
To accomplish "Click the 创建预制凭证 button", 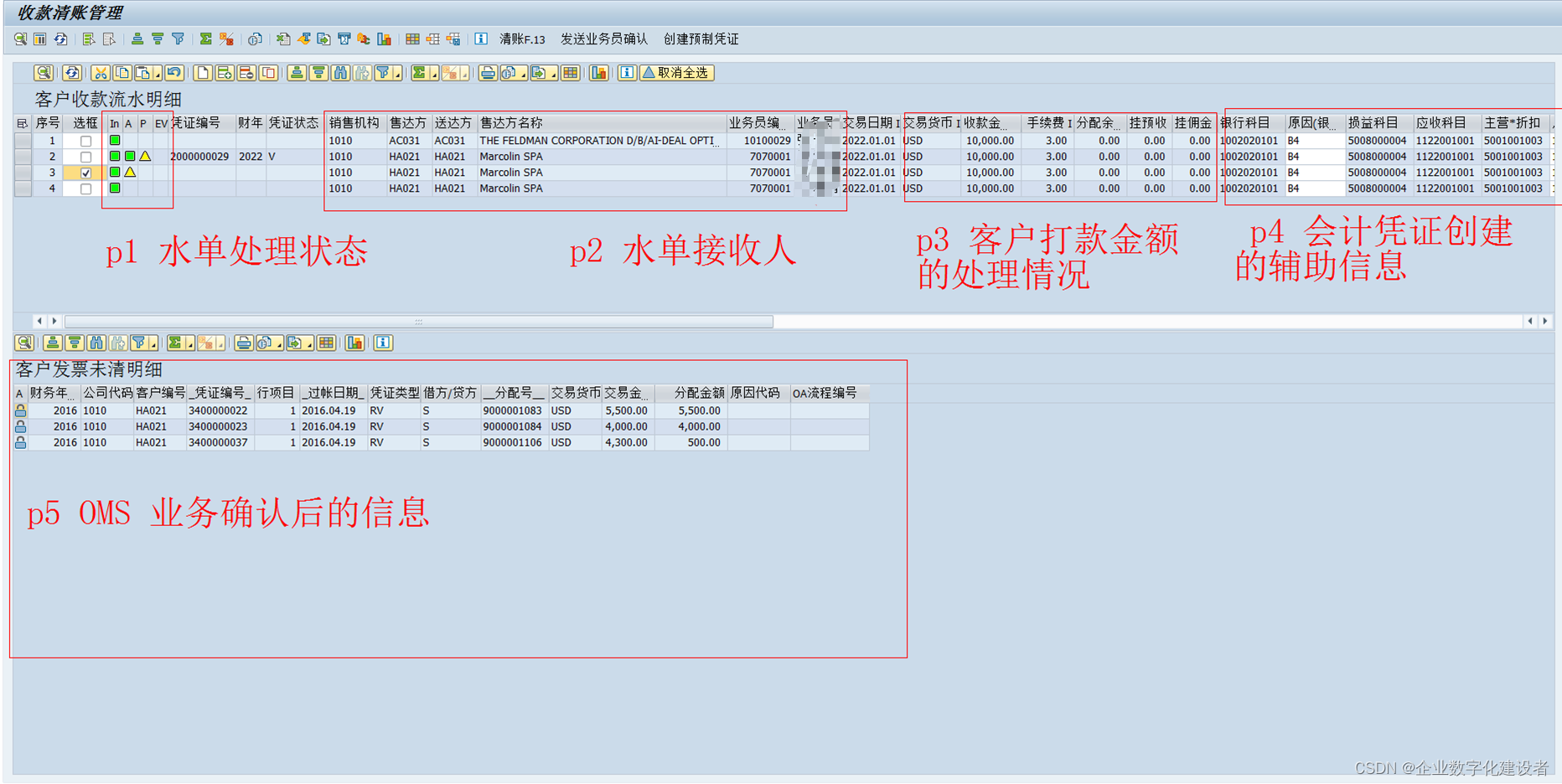I will (701, 39).
